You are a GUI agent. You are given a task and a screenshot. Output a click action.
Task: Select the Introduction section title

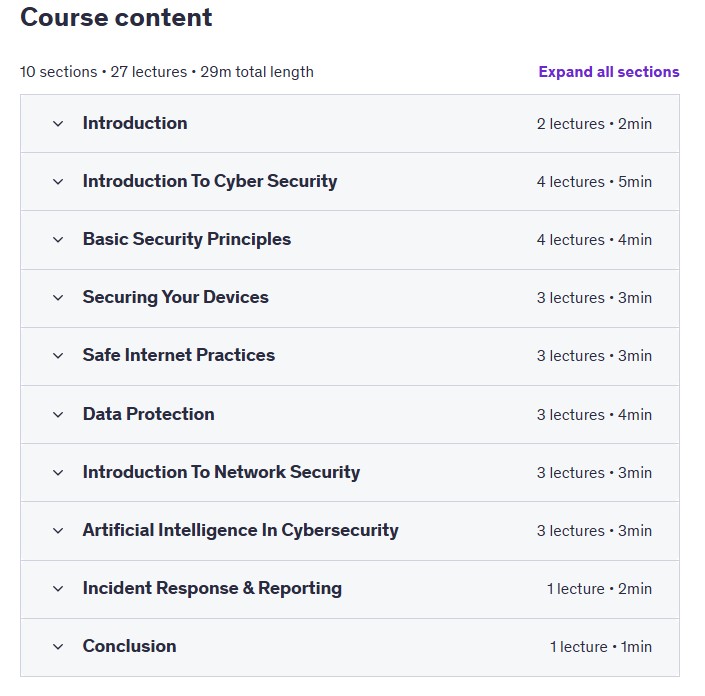pos(135,123)
